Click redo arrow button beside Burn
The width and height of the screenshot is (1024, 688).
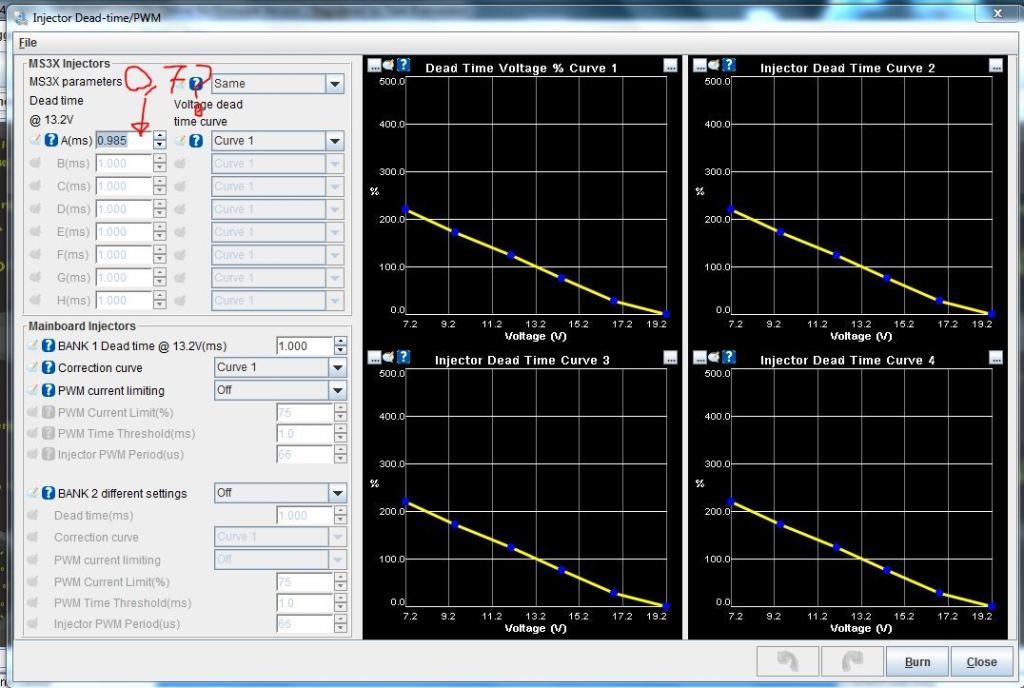coord(852,662)
